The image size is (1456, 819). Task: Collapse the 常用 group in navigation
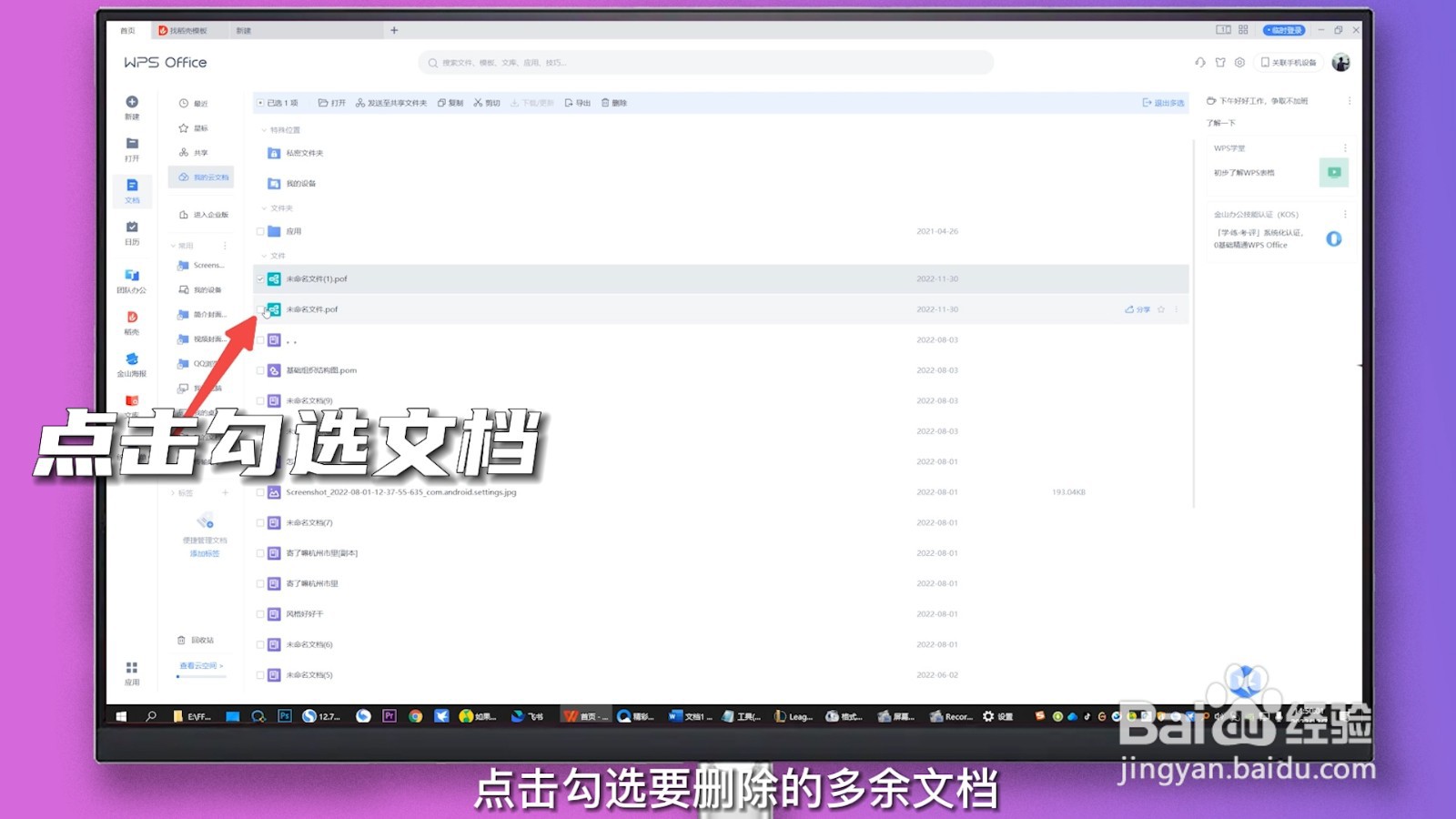point(173,246)
